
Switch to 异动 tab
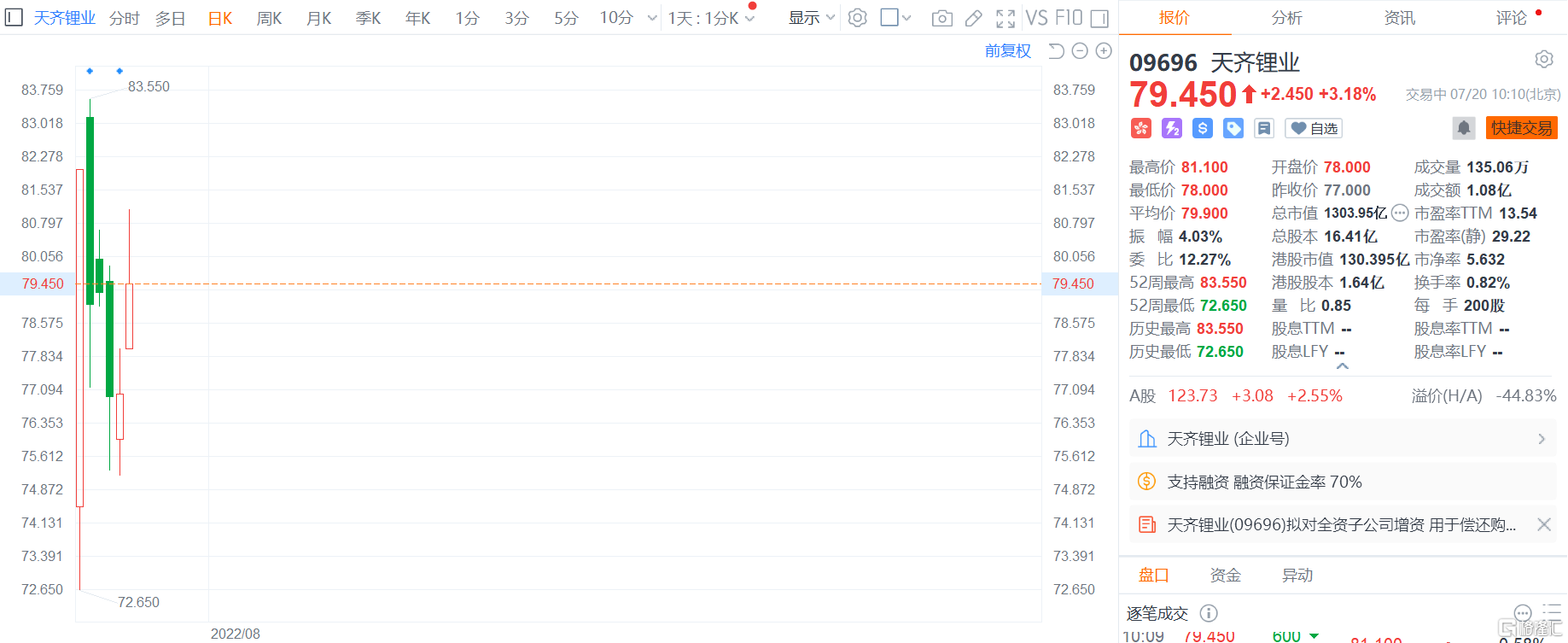pyautogui.click(x=1297, y=576)
